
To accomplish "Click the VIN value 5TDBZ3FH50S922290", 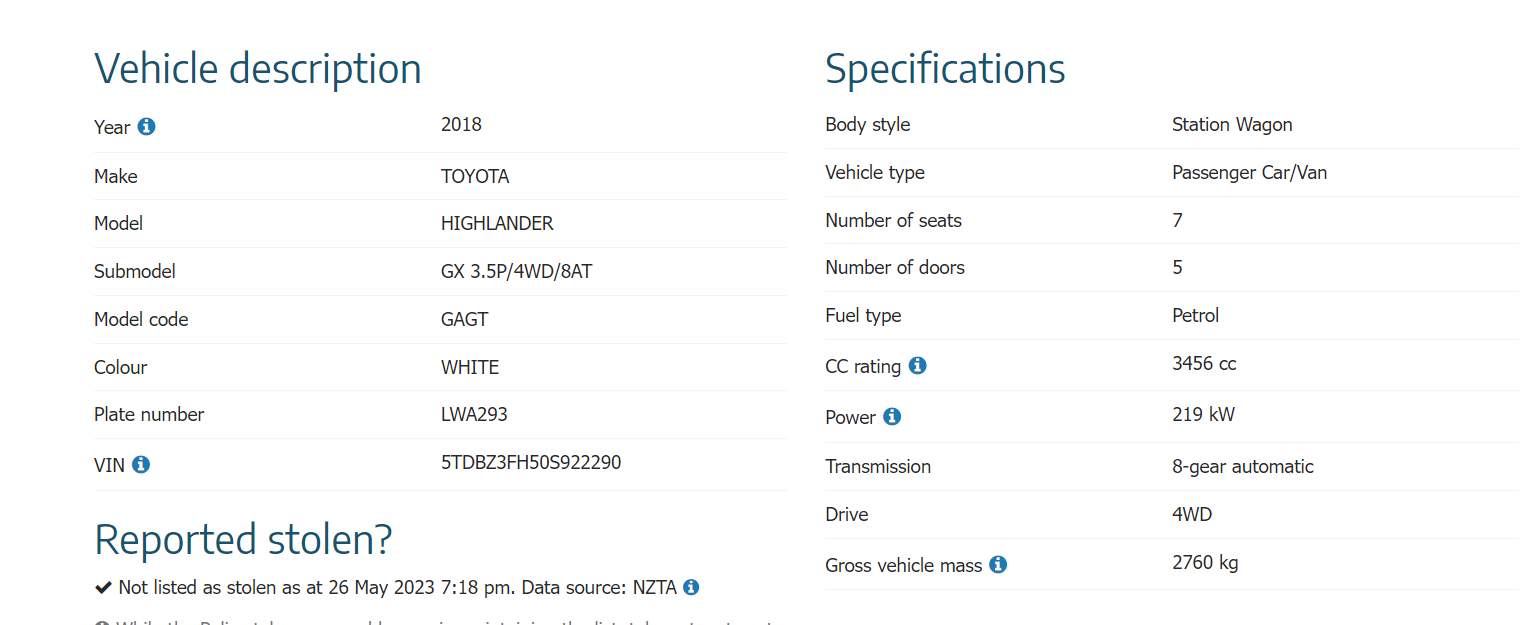I will pos(530,463).
